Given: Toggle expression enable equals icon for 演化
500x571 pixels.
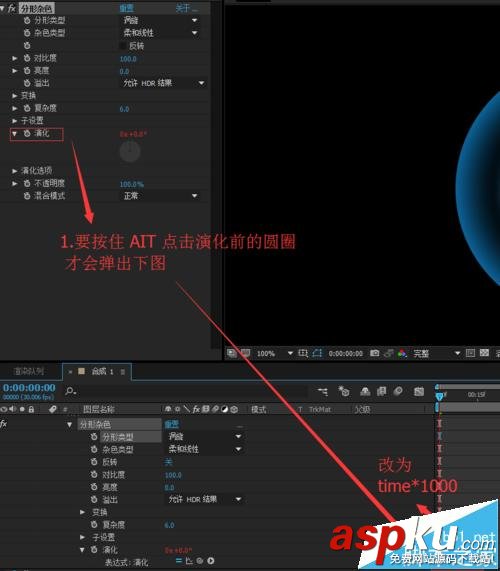Looking at the screenshot, I should point(178,561).
